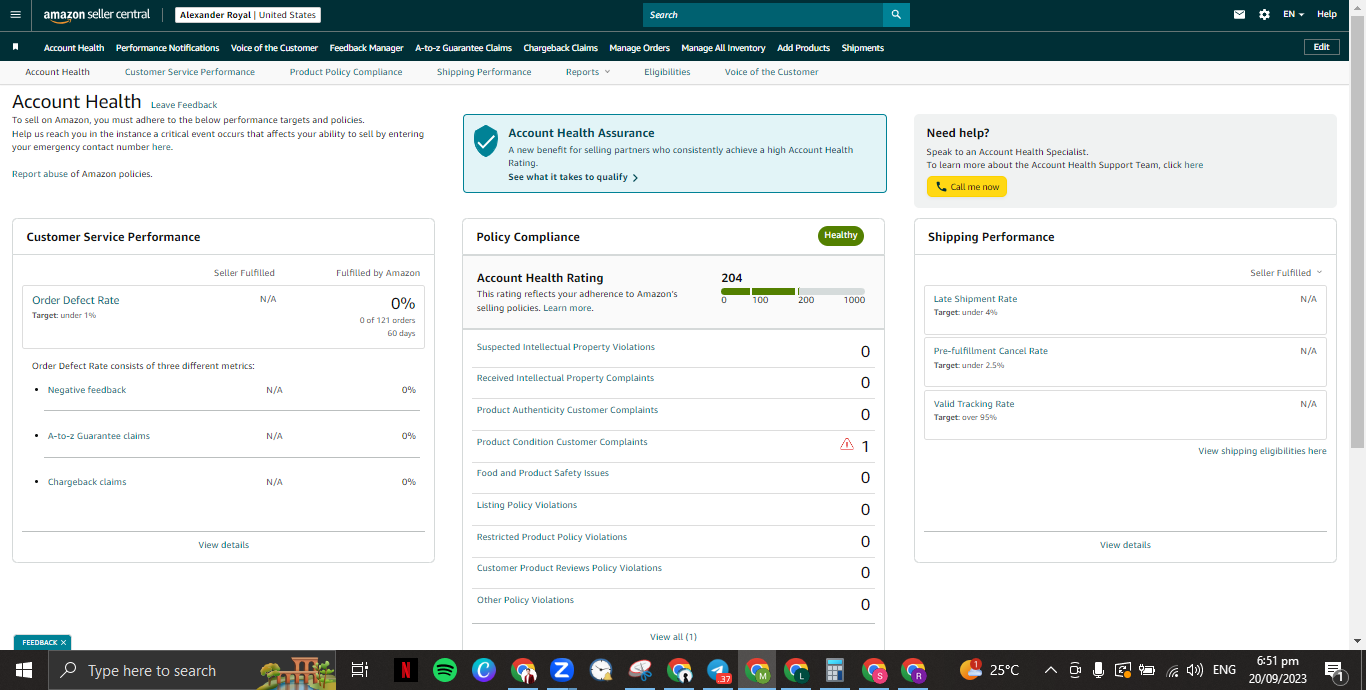Open Manage Orders
This screenshot has height=690, width=1366.
(639, 47)
